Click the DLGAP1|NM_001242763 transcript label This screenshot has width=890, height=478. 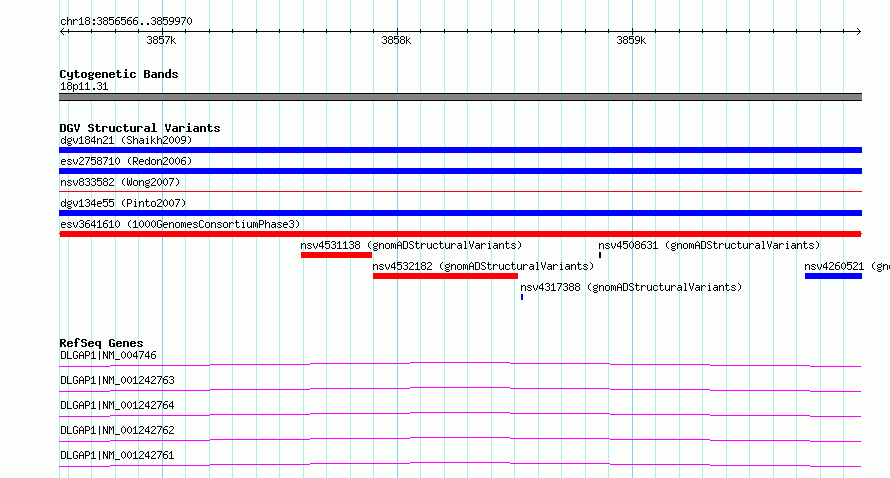click(x=117, y=380)
